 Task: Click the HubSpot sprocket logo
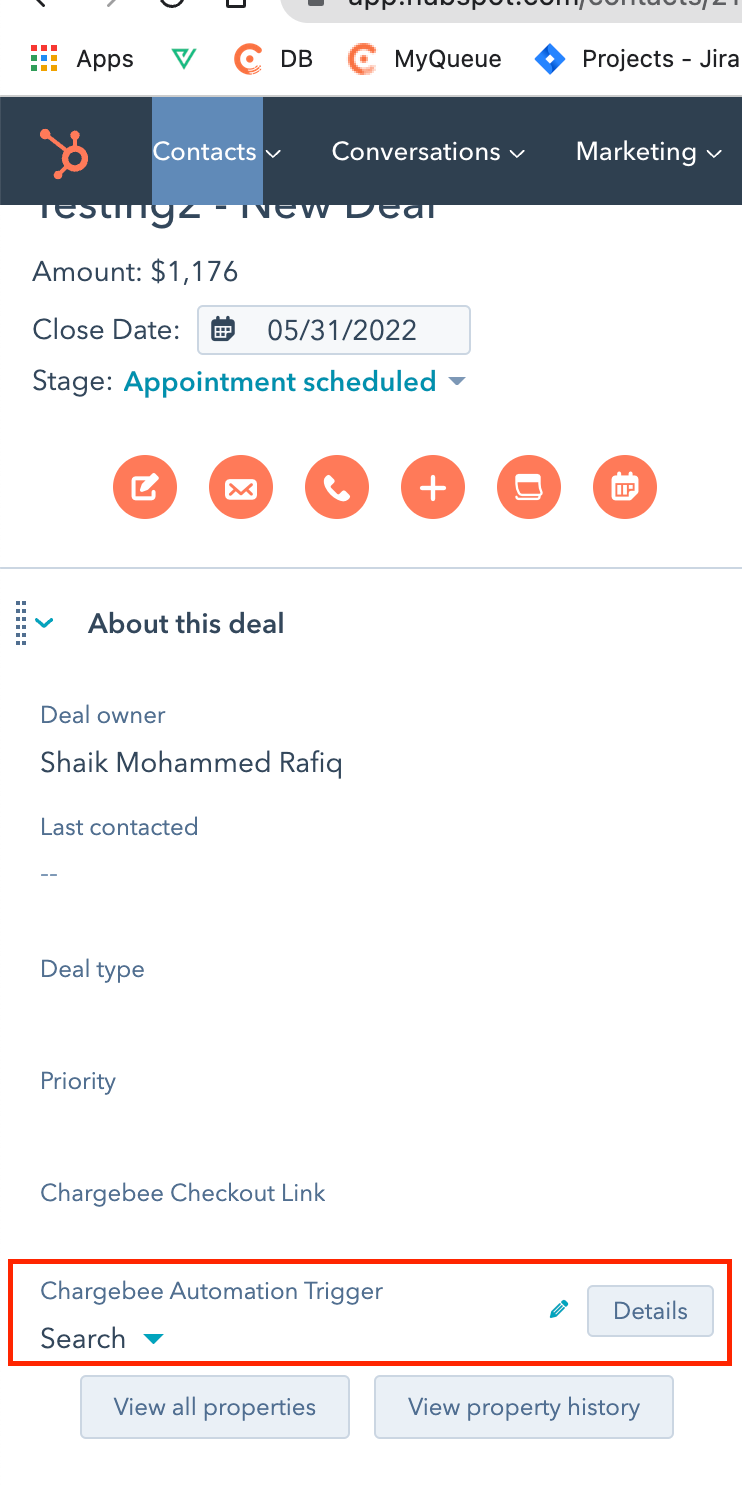[65, 152]
